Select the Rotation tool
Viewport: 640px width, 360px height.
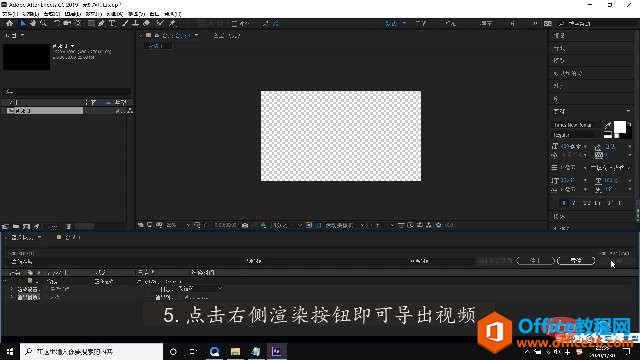(57, 24)
